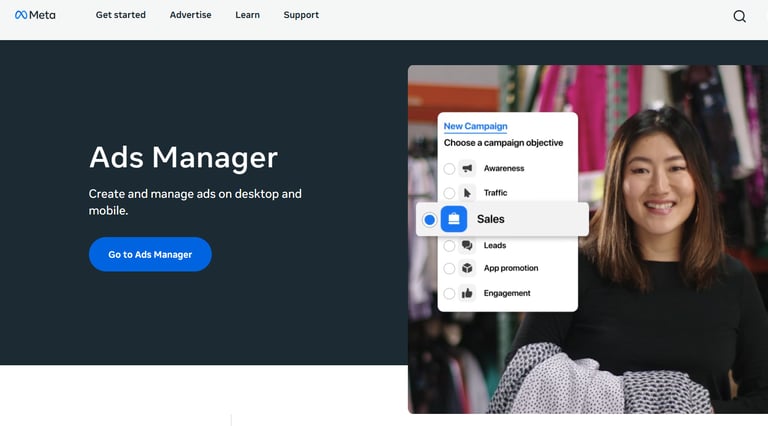Viewport: 768px width, 426px height.
Task: Select the Awareness radio button
Action: 449,168
